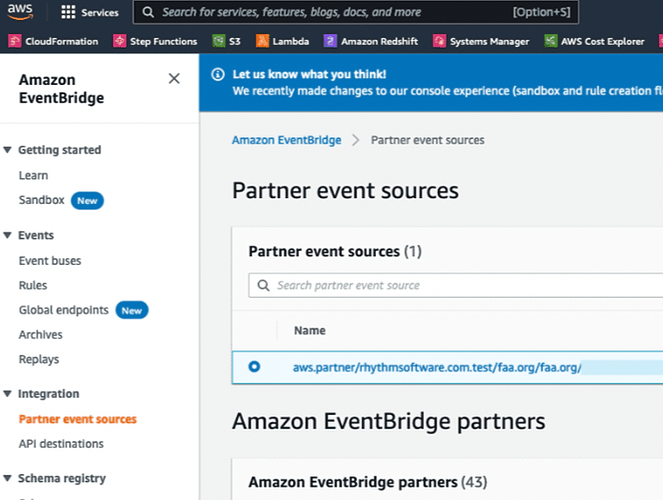Viewport: 663px width, 500px height.
Task: Click the Name column header
Action: (x=310, y=331)
